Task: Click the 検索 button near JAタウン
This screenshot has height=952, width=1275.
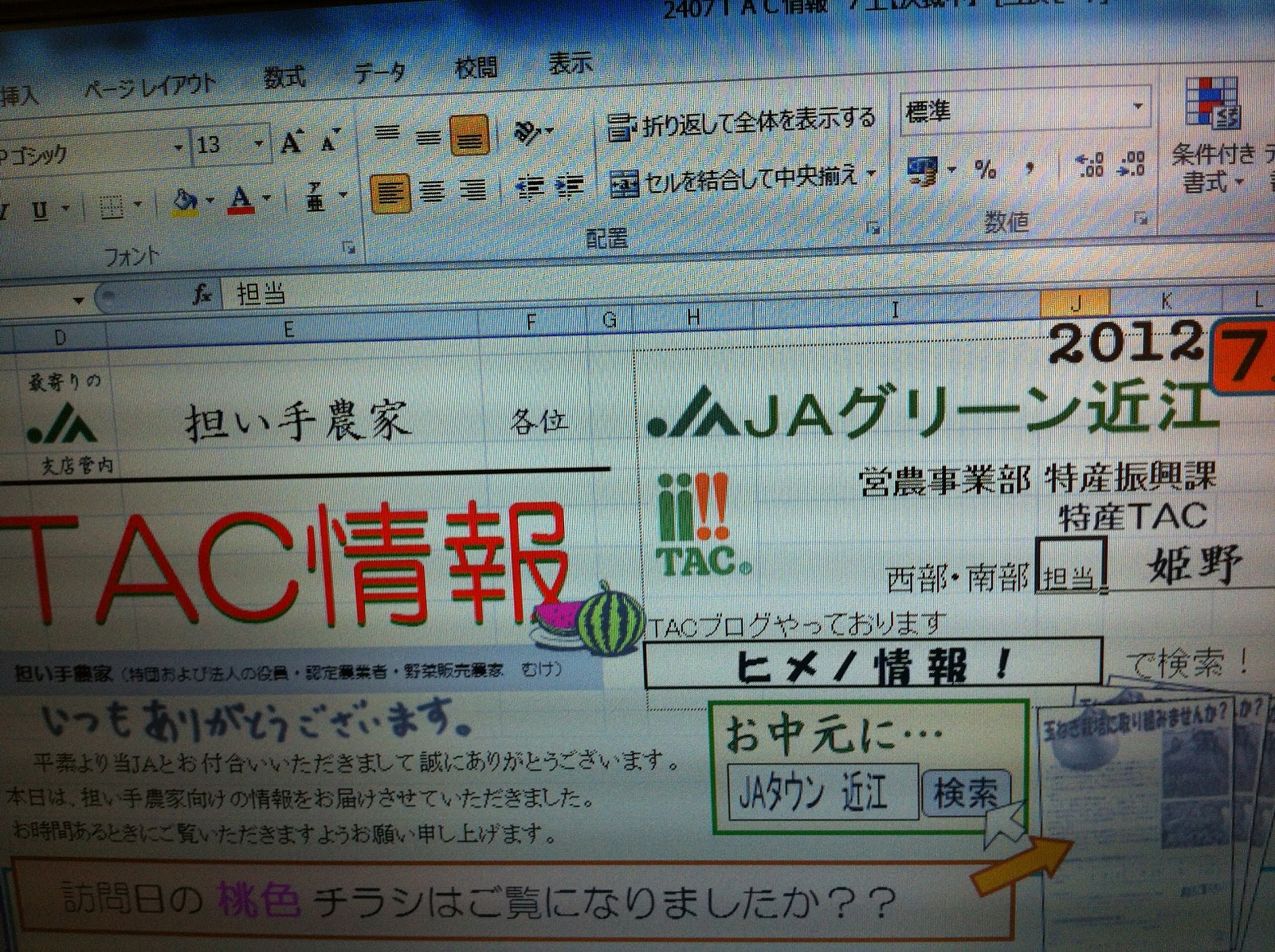Action: (x=966, y=792)
